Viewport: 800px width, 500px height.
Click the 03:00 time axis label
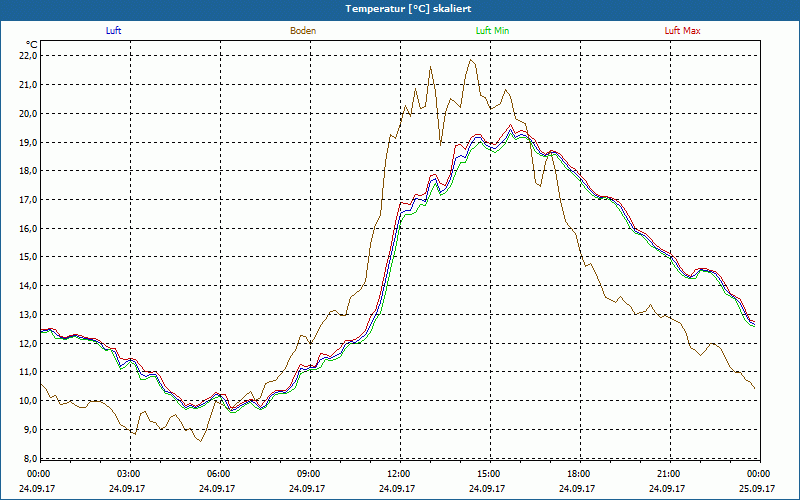[127, 474]
